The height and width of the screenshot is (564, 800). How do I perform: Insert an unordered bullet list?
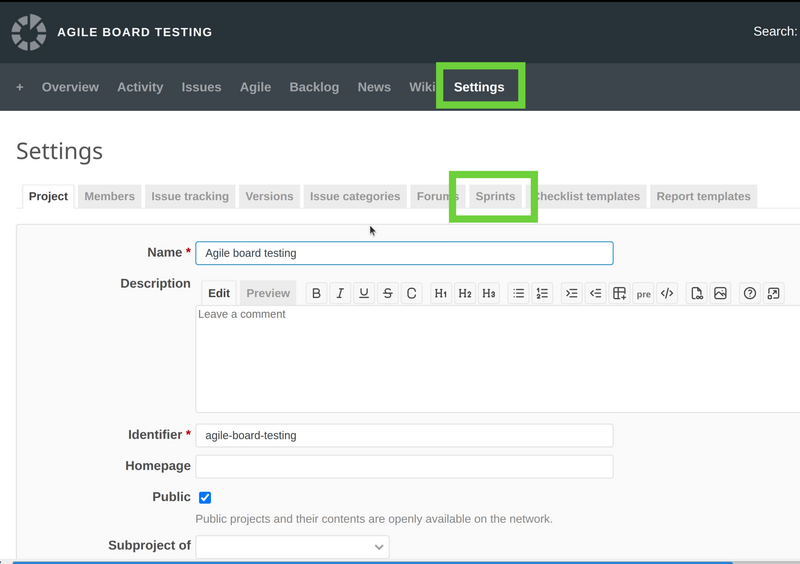tap(518, 293)
